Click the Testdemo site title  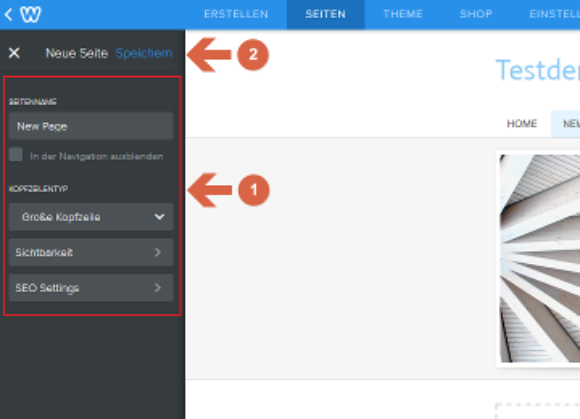(x=538, y=70)
